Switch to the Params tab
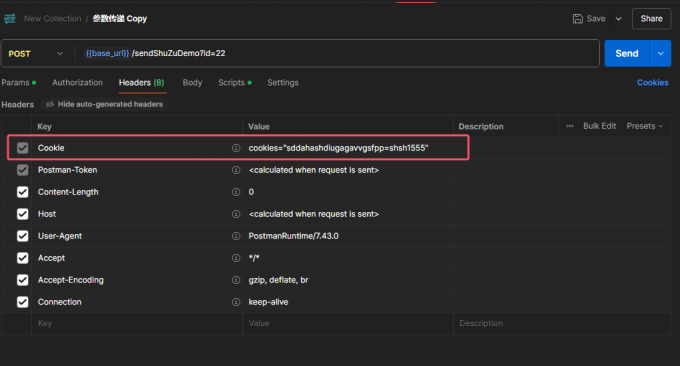 click(19, 82)
